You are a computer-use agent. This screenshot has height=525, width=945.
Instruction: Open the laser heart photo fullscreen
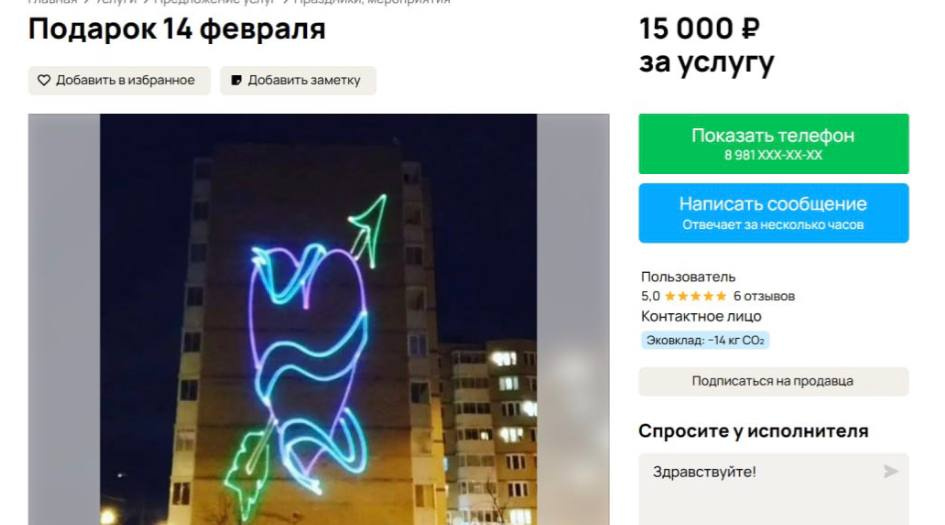(318, 319)
